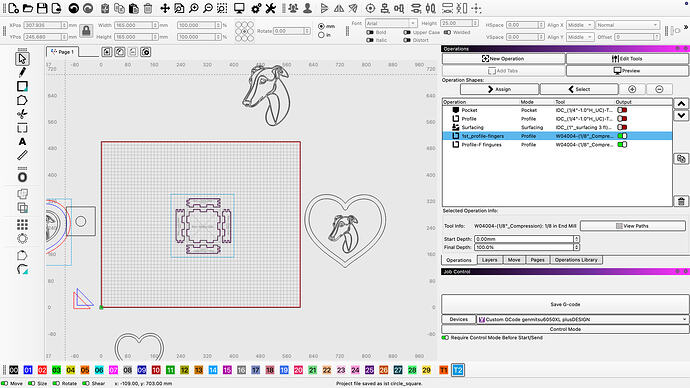
Task: Save project with floppy disk icon
Action: [42, 8]
